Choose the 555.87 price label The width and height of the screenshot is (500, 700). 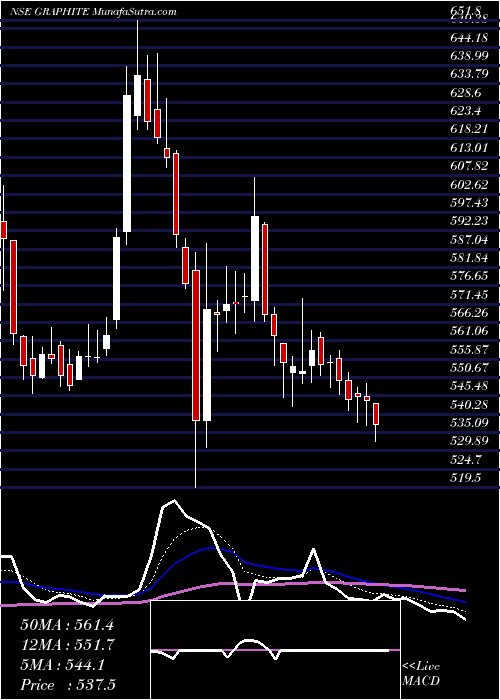(471, 351)
